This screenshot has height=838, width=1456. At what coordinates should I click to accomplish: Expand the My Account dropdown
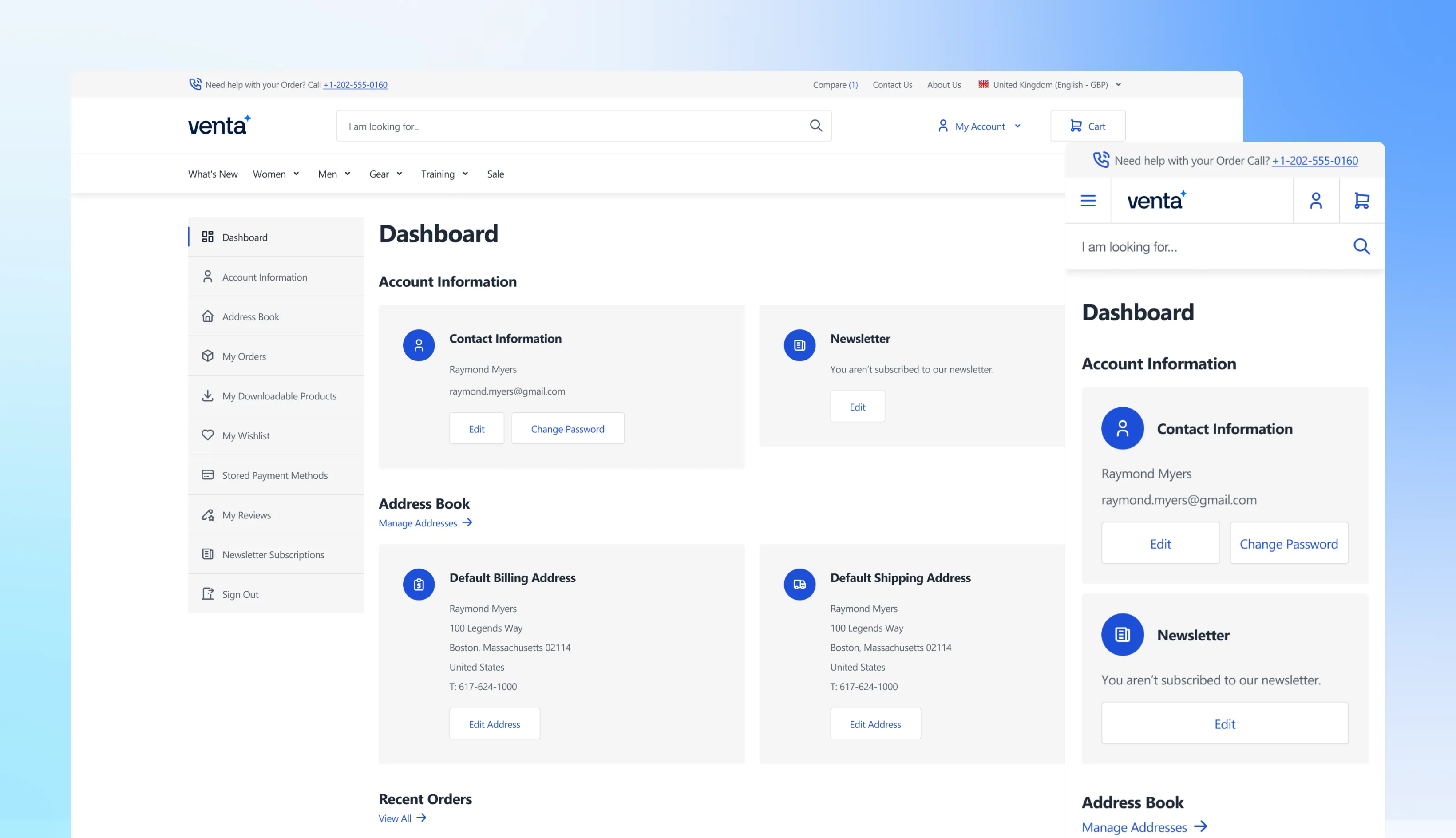coord(1017,126)
